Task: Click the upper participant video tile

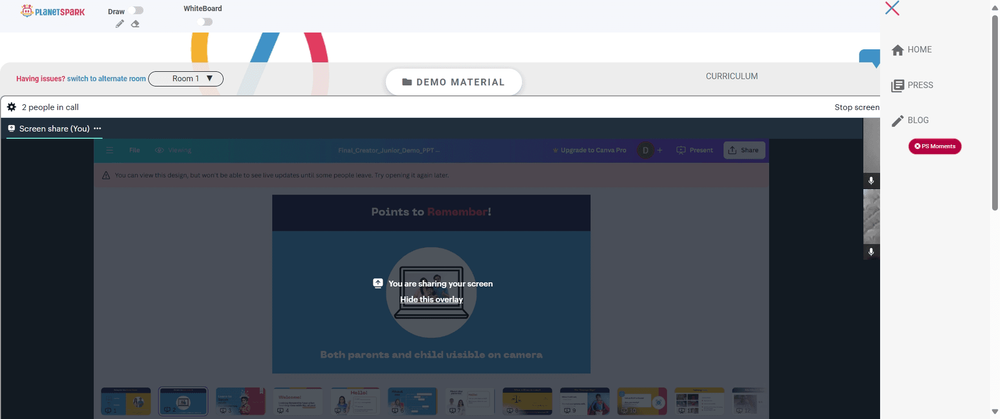Action: pyautogui.click(x=871, y=153)
